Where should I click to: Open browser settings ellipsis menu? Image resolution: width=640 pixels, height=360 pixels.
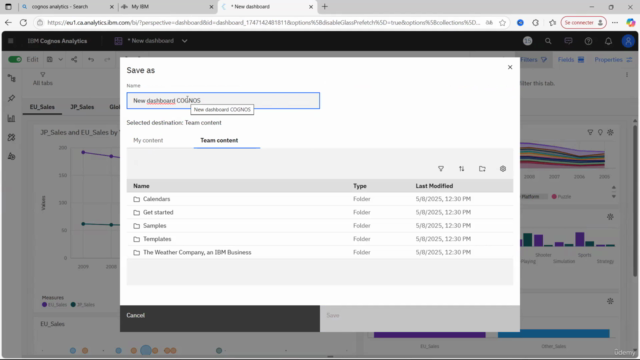[615, 23]
